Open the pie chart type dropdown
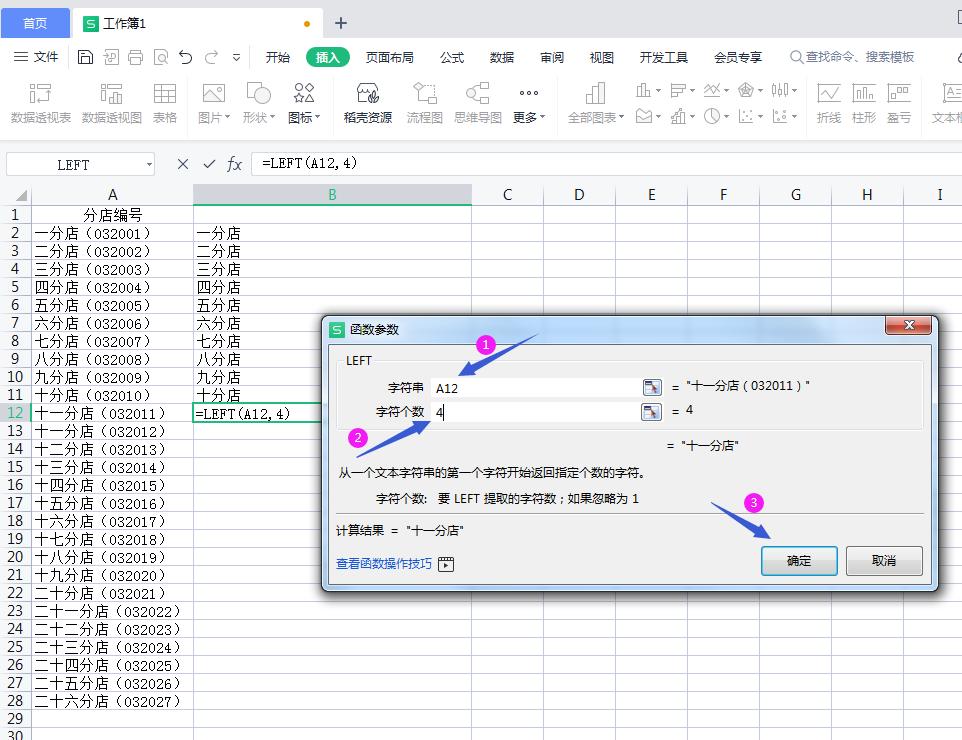This screenshot has height=740, width=962. tap(716, 116)
